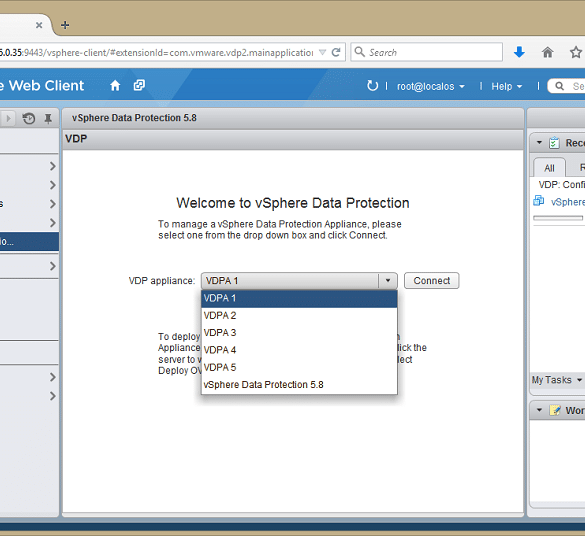Select VDPA 3 from list
The width and height of the screenshot is (585, 536).
(x=299, y=333)
